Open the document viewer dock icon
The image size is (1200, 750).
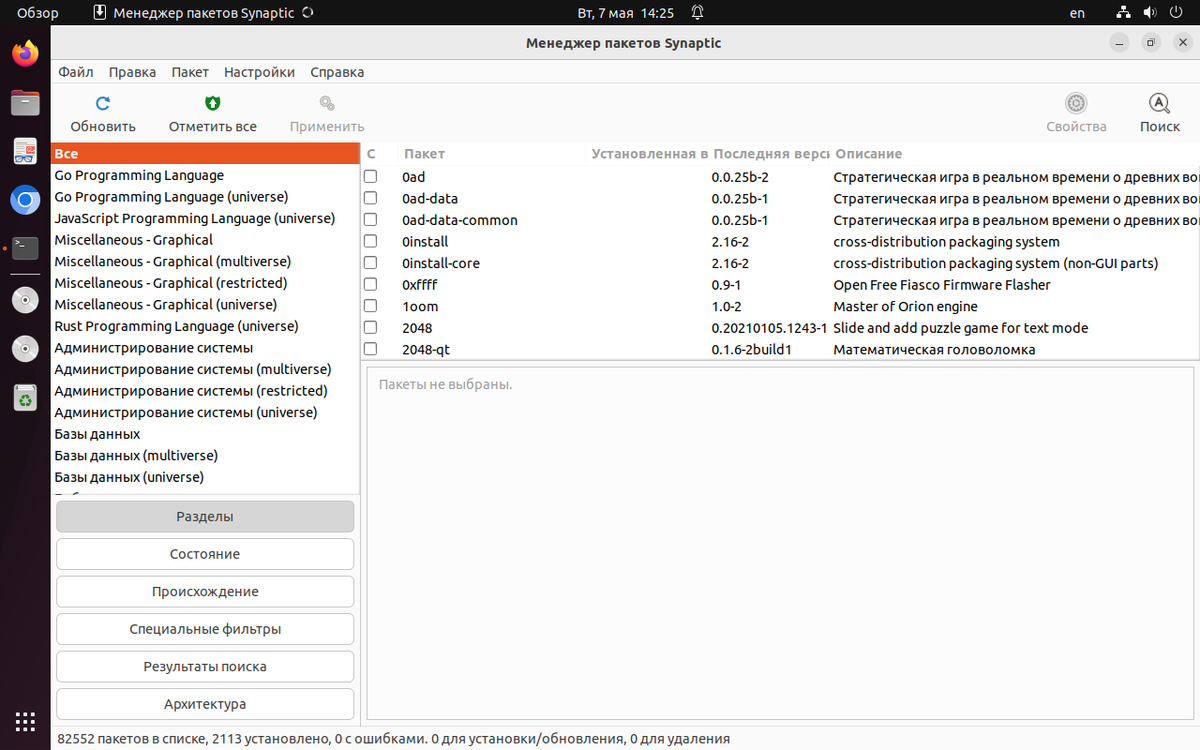click(25, 151)
